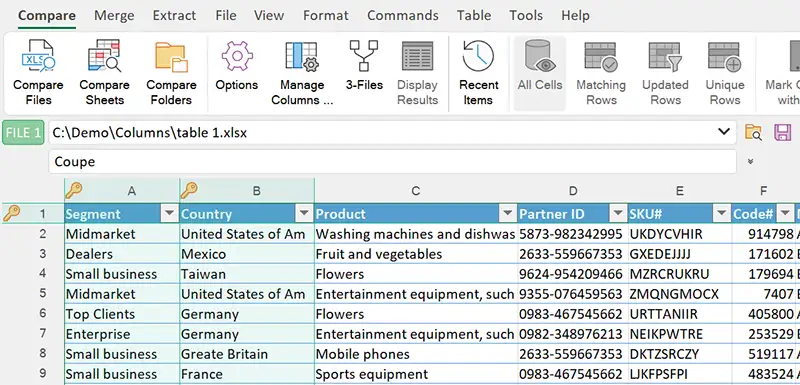Select column C header
The height and width of the screenshot is (385, 800).
point(416,191)
